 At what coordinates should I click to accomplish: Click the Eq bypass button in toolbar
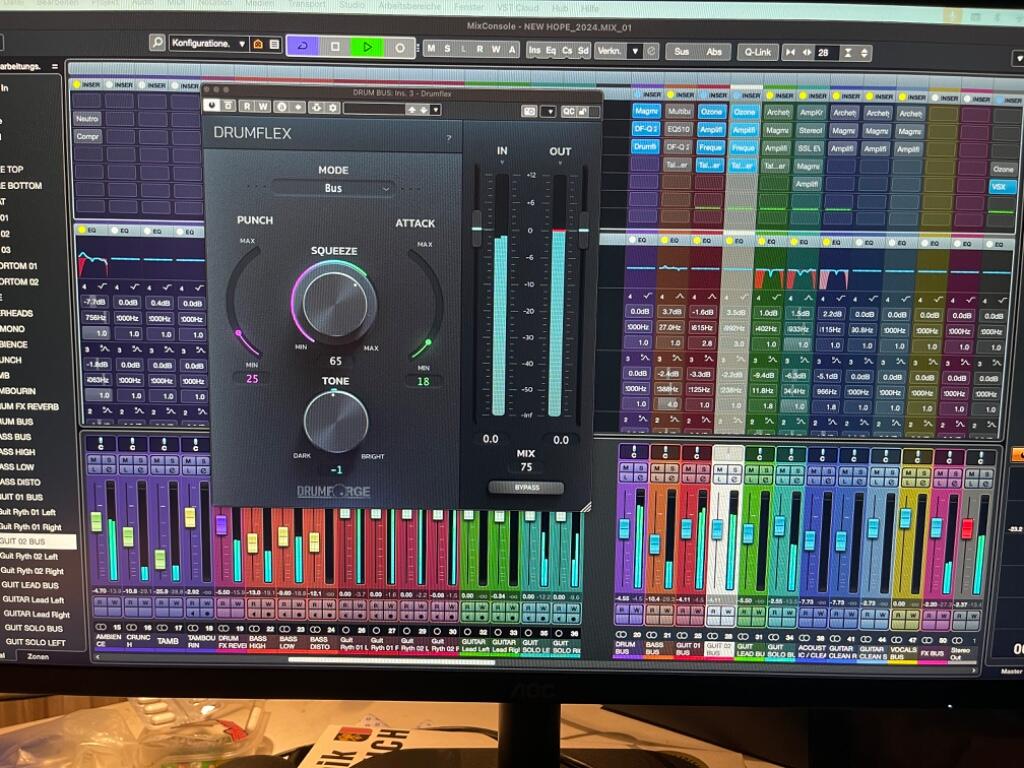551,50
